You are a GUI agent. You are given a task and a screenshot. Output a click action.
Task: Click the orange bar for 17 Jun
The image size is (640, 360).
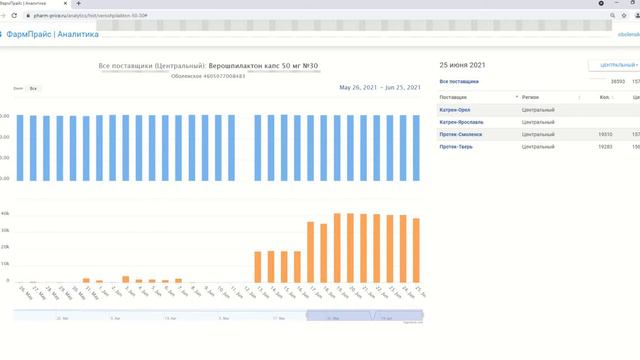point(311,252)
